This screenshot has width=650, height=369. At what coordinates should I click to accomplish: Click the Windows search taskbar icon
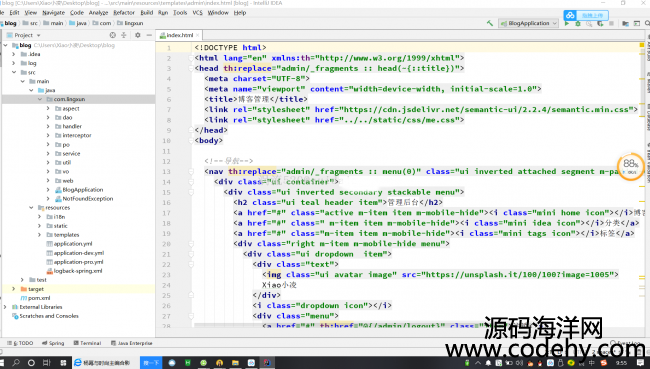(x=16, y=363)
